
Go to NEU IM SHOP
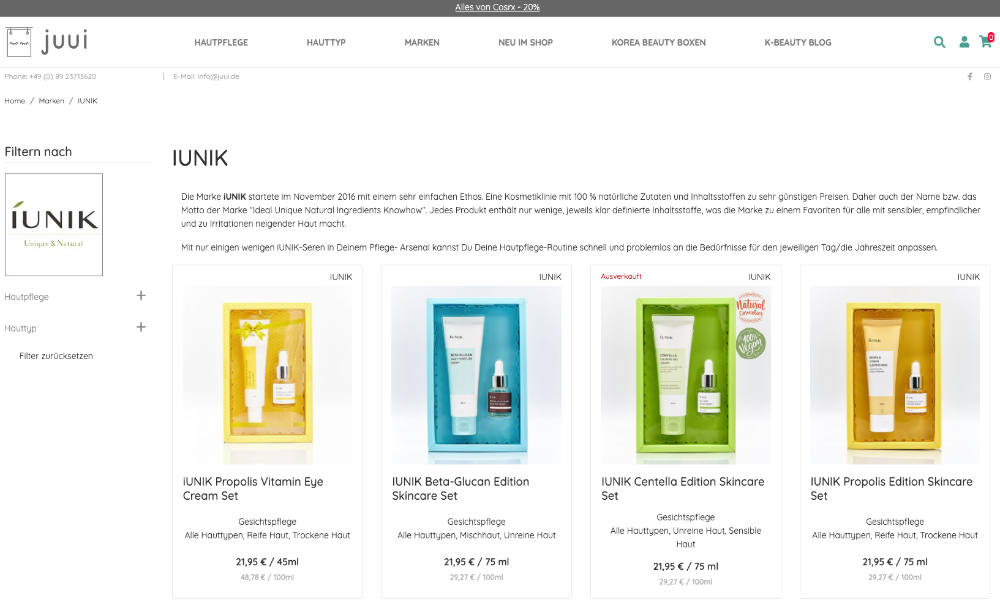pyautogui.click(x=526, y=43)
